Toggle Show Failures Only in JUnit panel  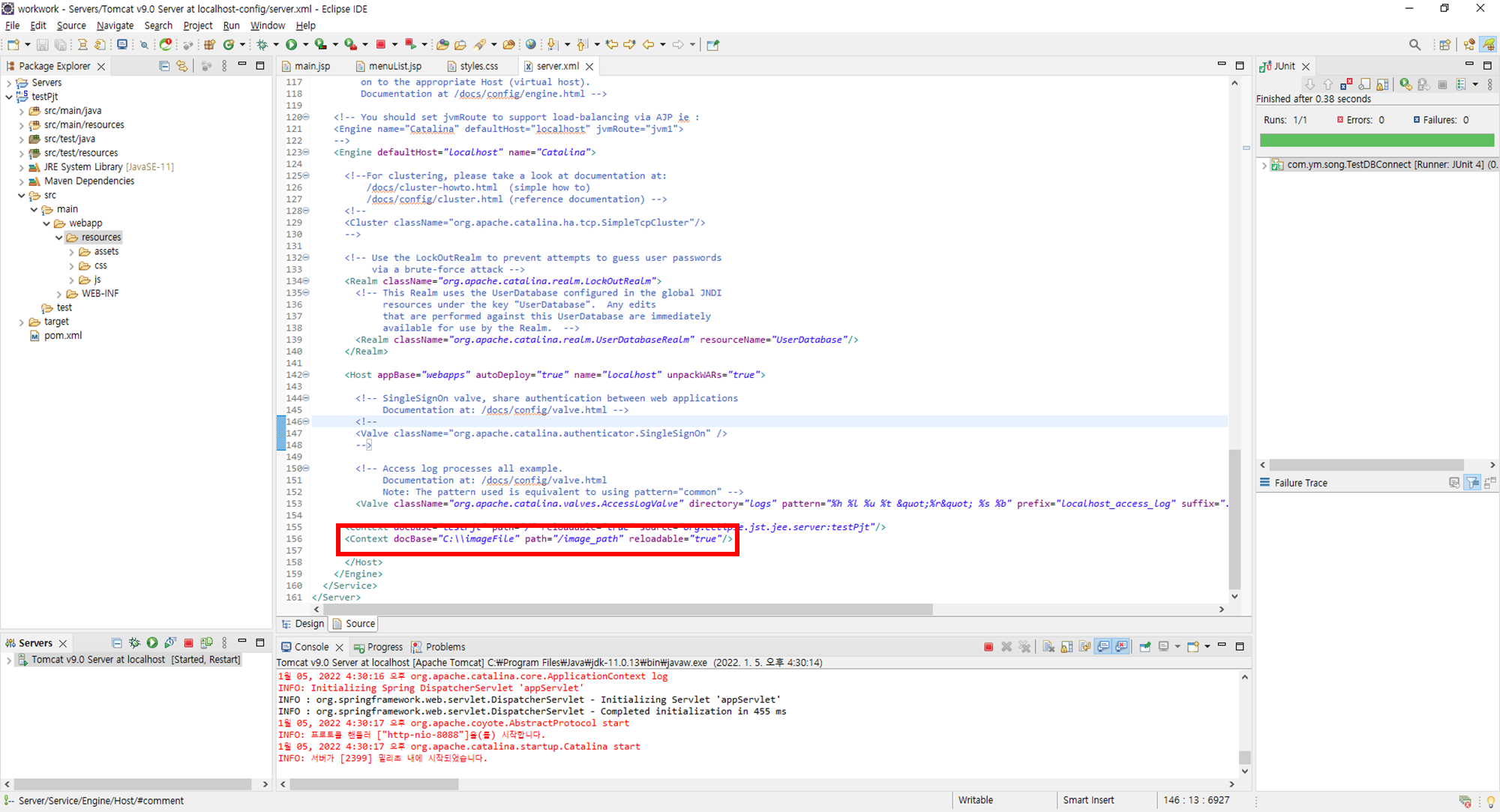1346,84
